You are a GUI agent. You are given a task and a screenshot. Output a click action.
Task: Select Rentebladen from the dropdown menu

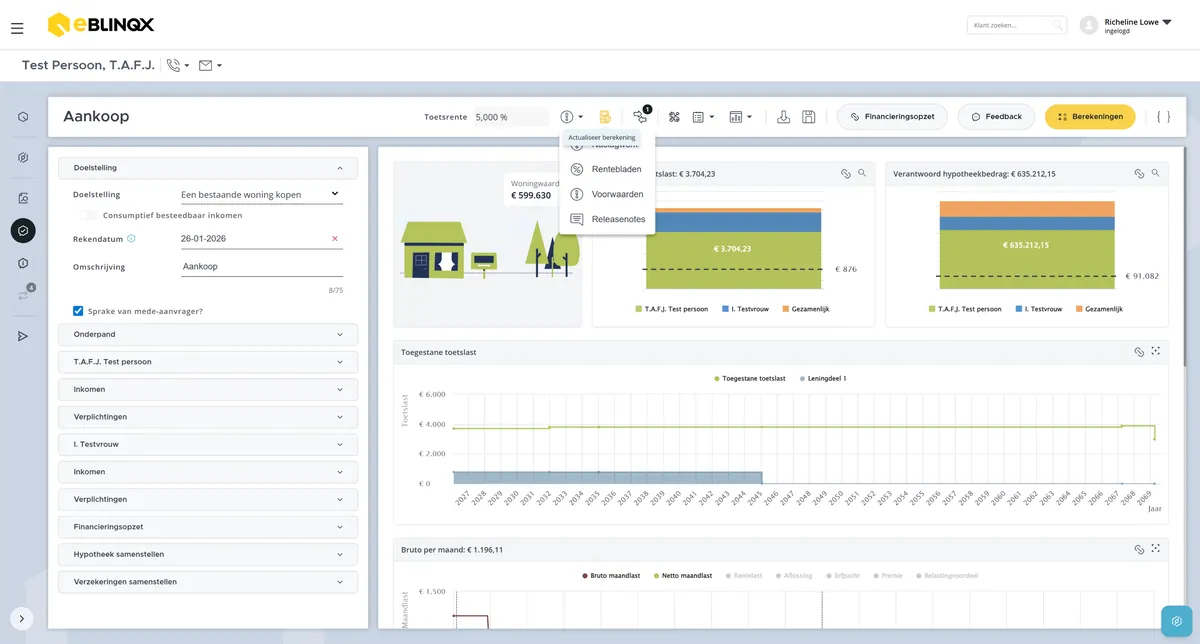coord(608,169)
